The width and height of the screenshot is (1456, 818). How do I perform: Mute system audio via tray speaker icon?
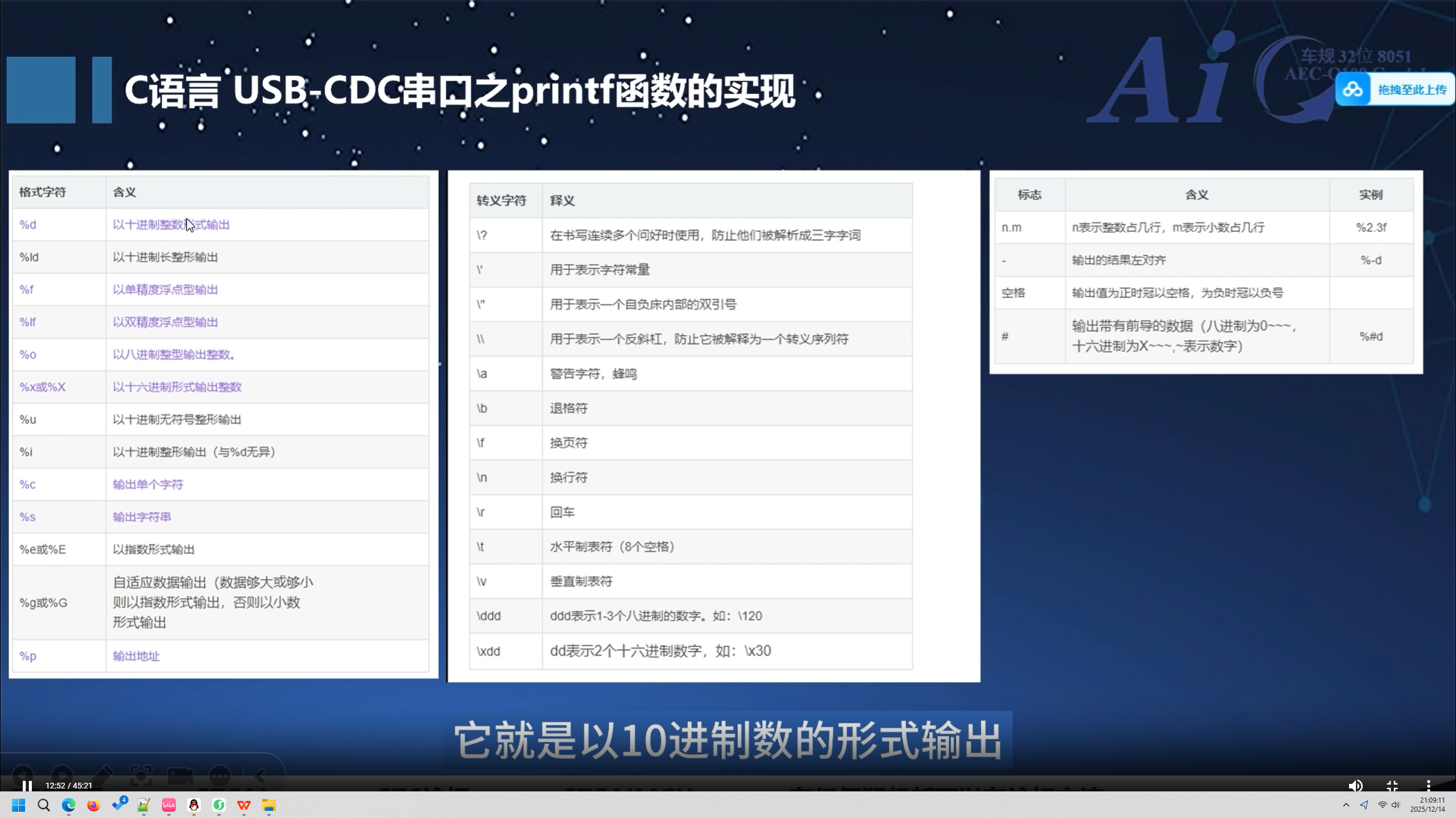(x=1395, y=805)
